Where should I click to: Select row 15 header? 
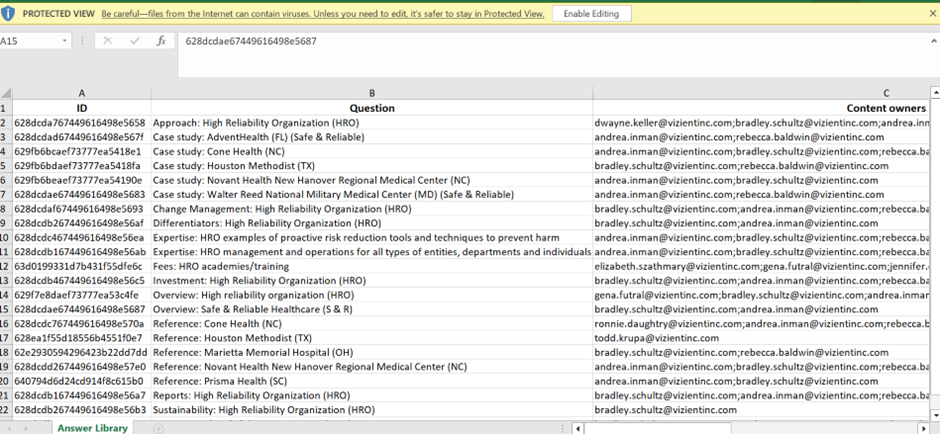pyautogui.click(x=6, y=309)
